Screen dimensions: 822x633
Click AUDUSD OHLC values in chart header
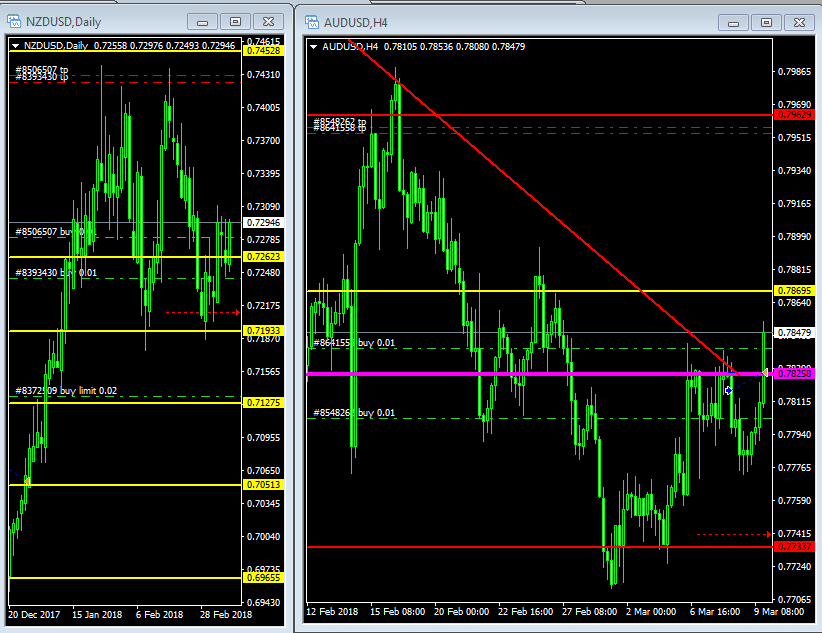[454, 47]
